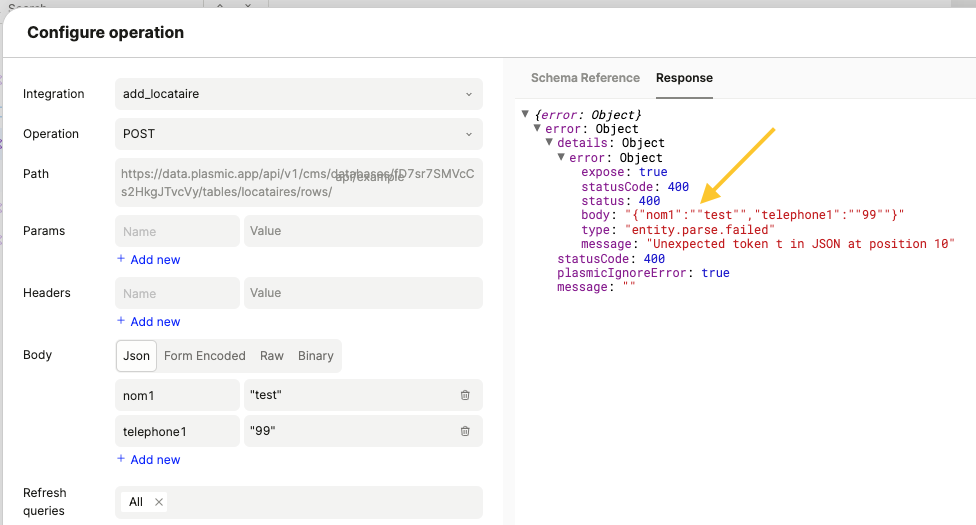The image size is (976, 525).
Task: Click Add new under Params
Action: click(149, 260)
